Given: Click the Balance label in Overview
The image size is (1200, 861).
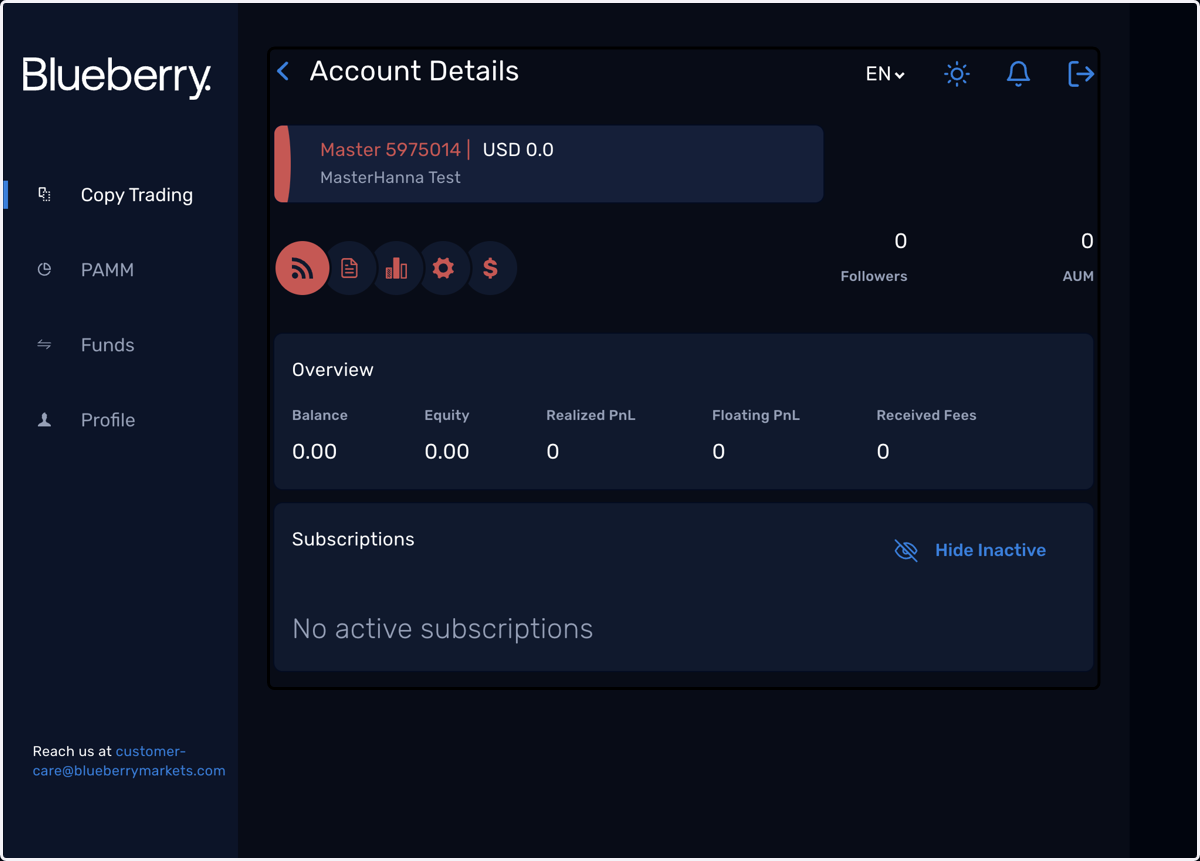Looking at the screenshot, I should pyautogui.click(x=320, y=415).
